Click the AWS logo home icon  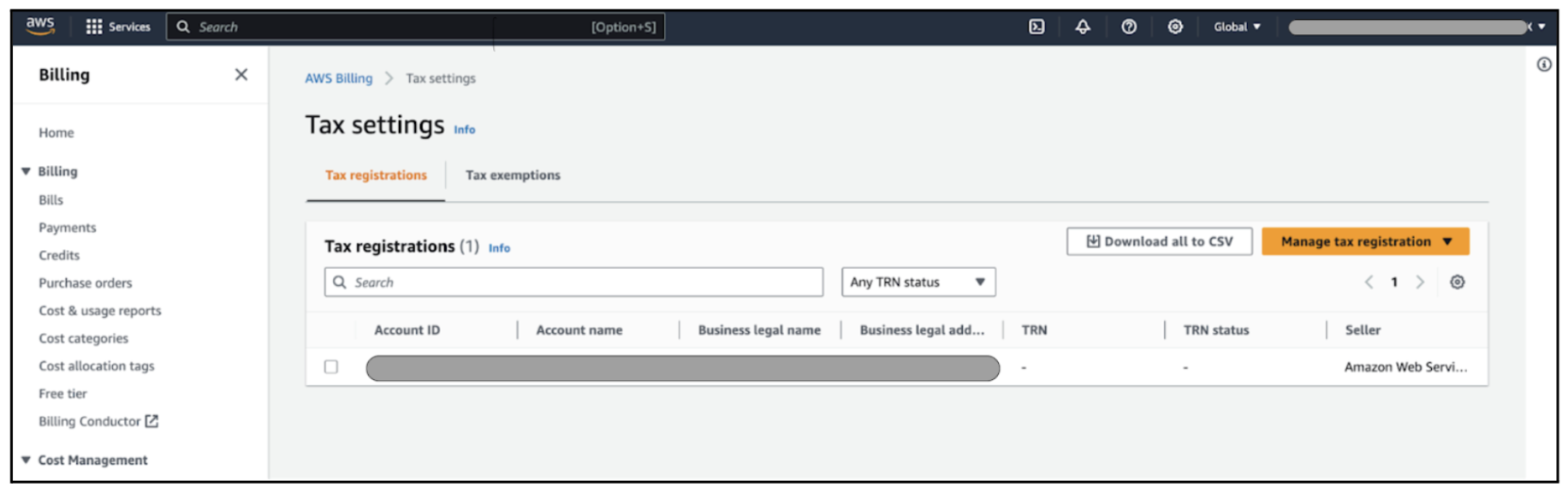[40, 26]
